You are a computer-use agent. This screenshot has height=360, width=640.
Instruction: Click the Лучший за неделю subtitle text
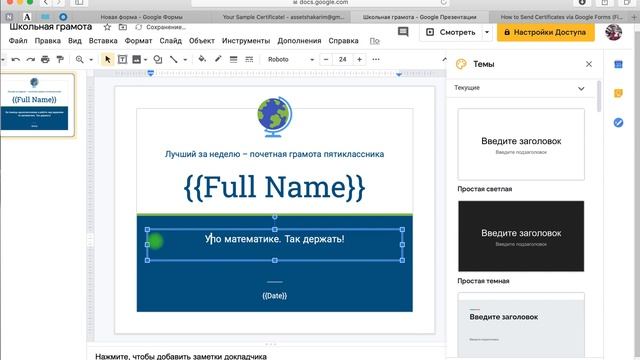[x=274, y=154]
